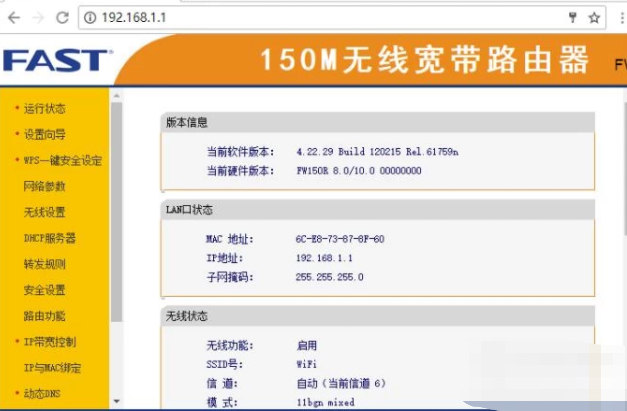
Task: Expand IP与MAC绑定 in sidebar
Action: click(x=52, y=368)
